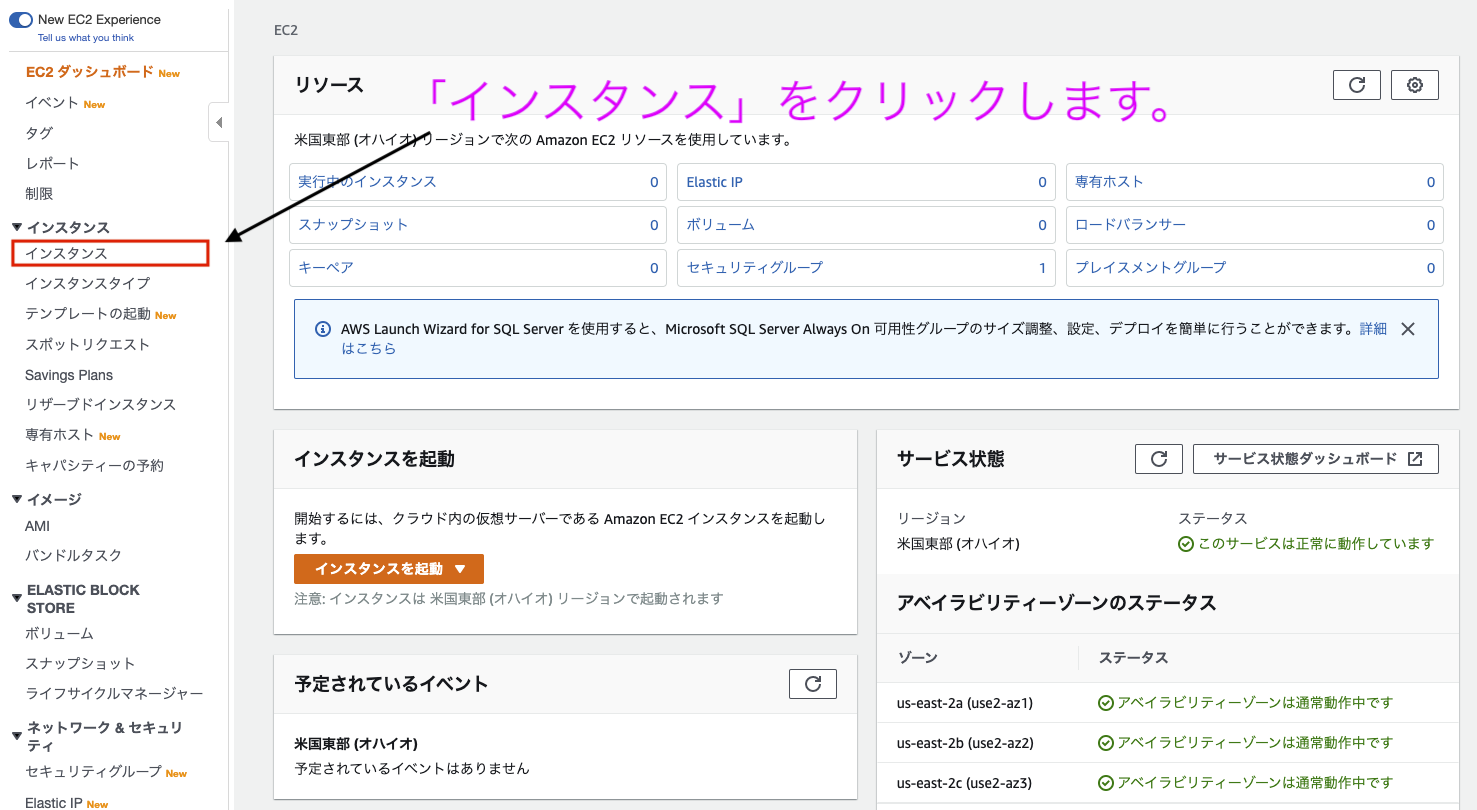Refresh the 予定されているイベント panel
1477x810 pixels.
pos(812,683)
